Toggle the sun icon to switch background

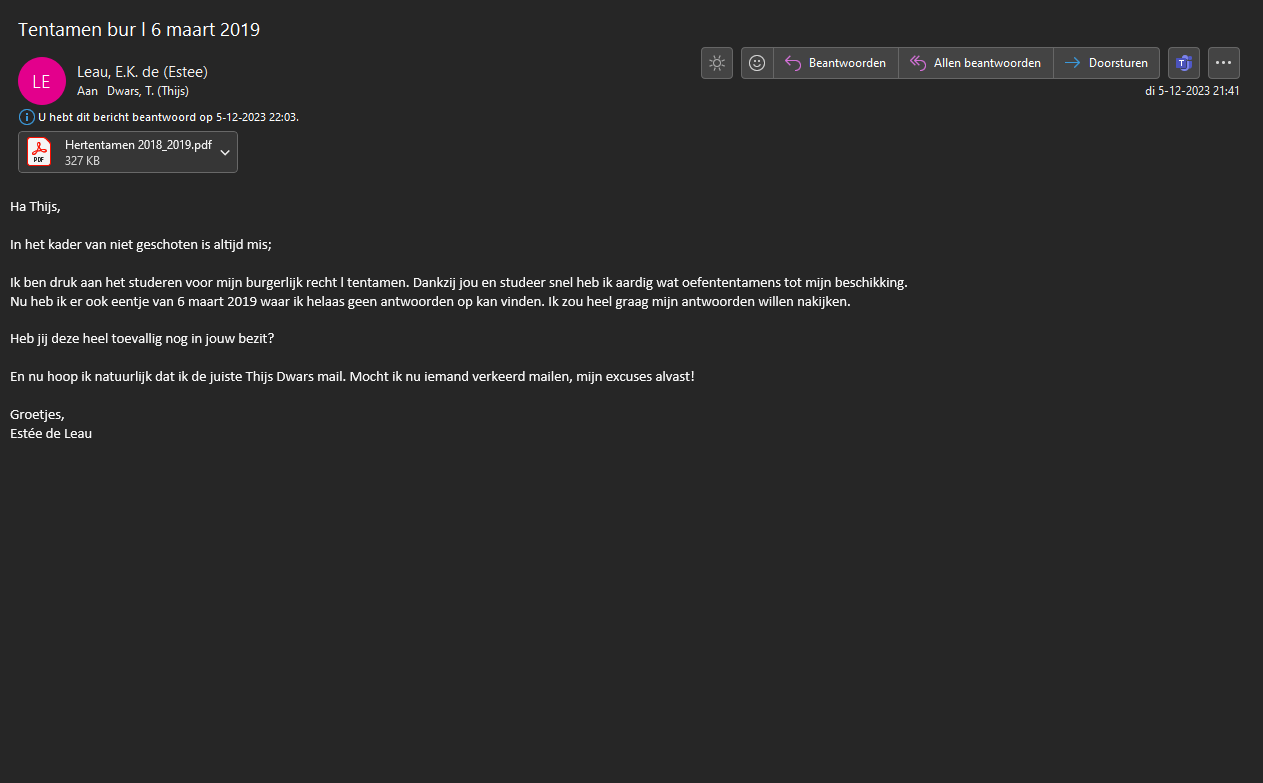717,63
